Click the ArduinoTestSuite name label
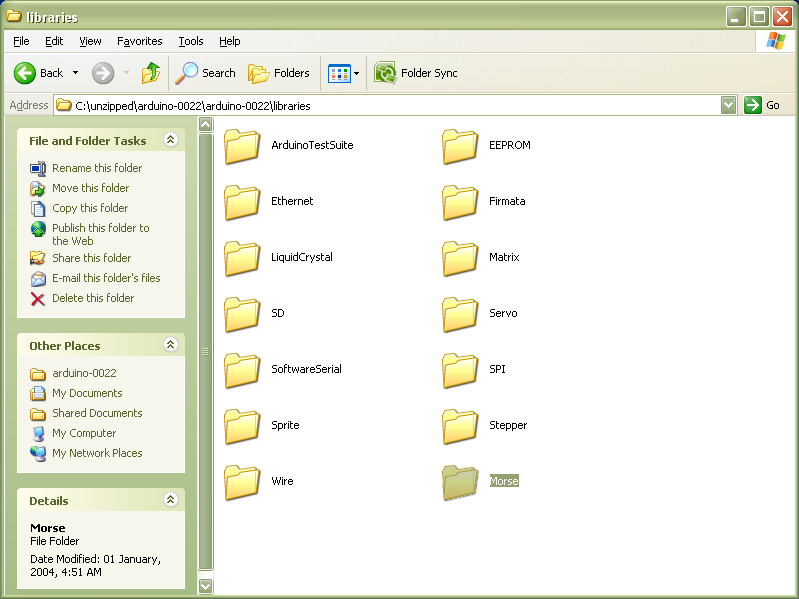Viewport: 799px width, 599px height. point(312,145)
